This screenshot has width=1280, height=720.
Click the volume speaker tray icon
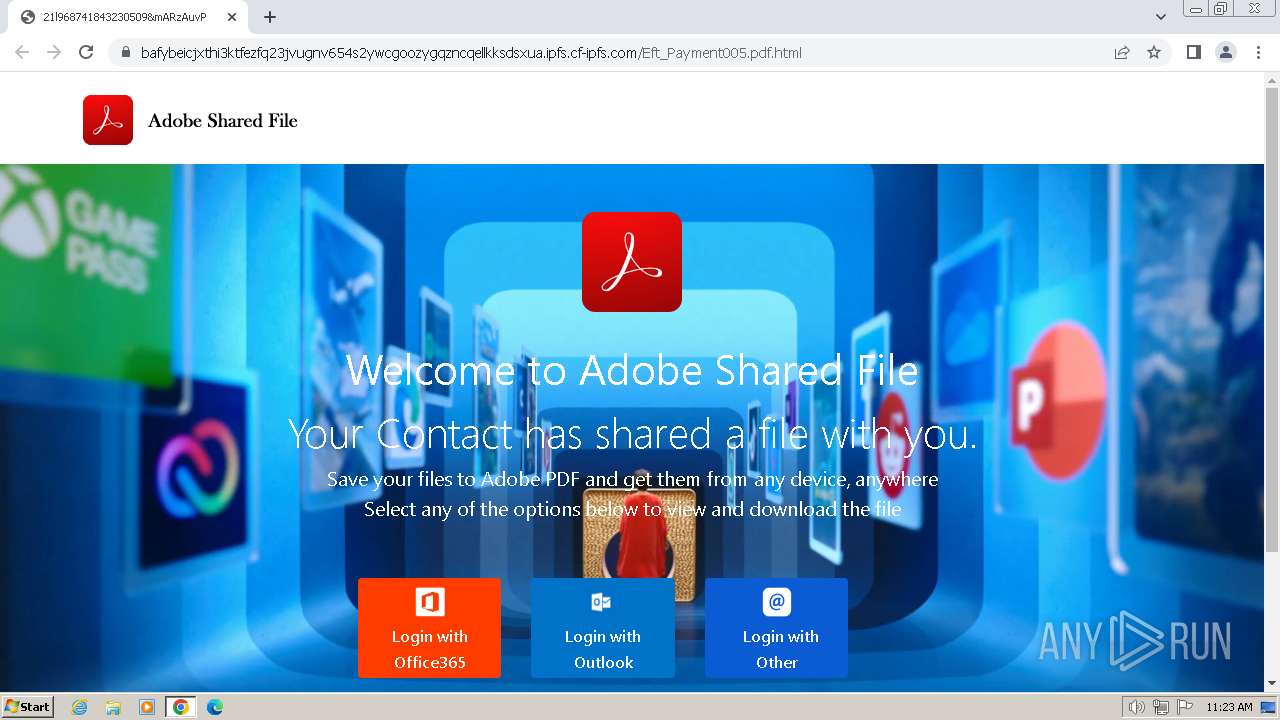tap(1136, 707)
